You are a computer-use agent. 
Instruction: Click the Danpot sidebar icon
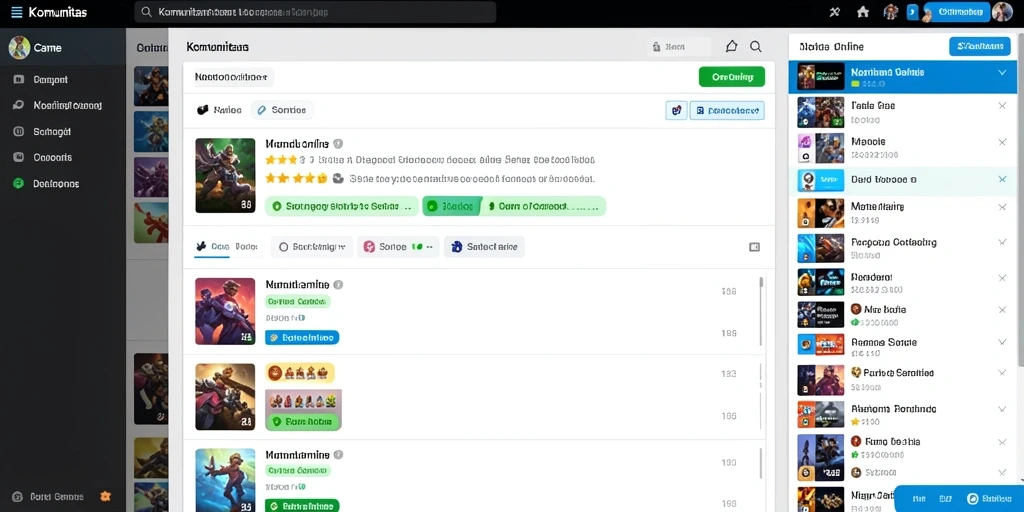[x=18, y=80]
